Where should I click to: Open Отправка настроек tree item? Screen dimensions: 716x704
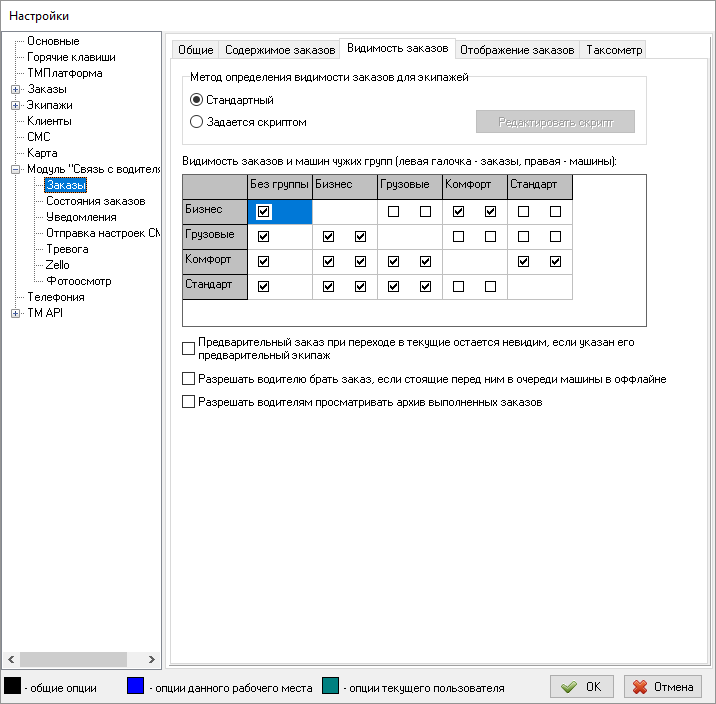click(103, 233)
